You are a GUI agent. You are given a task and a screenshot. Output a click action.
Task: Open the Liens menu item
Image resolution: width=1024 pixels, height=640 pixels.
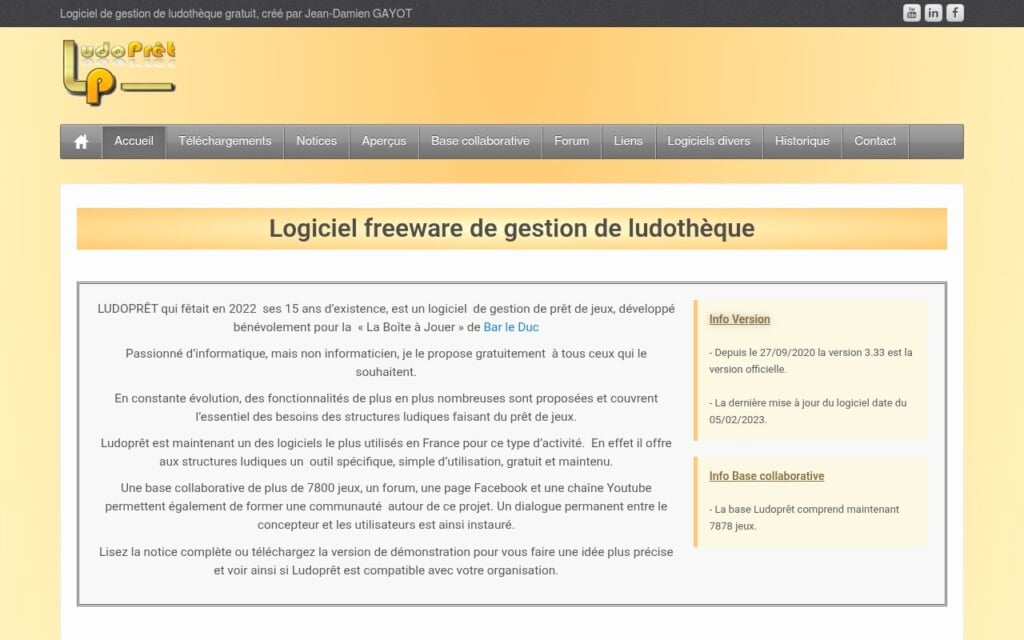tap(628, 141)
